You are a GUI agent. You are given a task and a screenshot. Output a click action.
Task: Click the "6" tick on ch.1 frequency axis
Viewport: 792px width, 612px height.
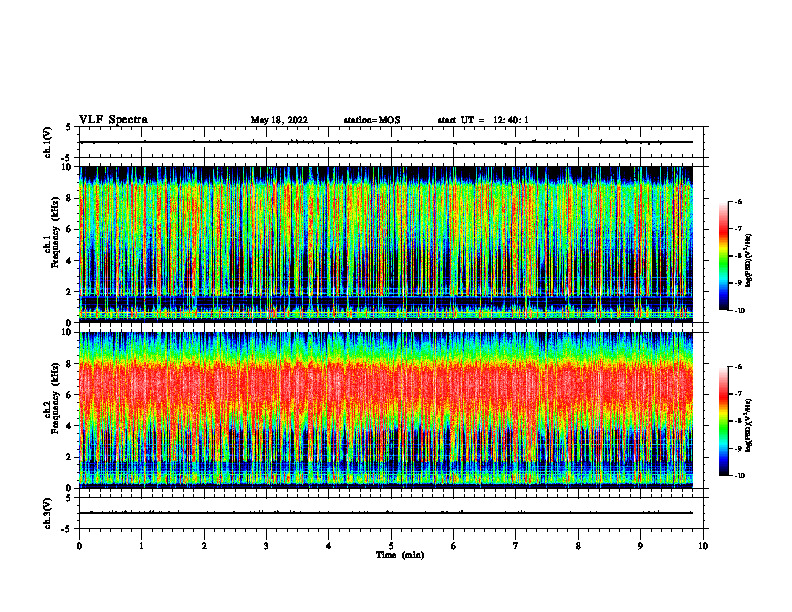point(69,229)
